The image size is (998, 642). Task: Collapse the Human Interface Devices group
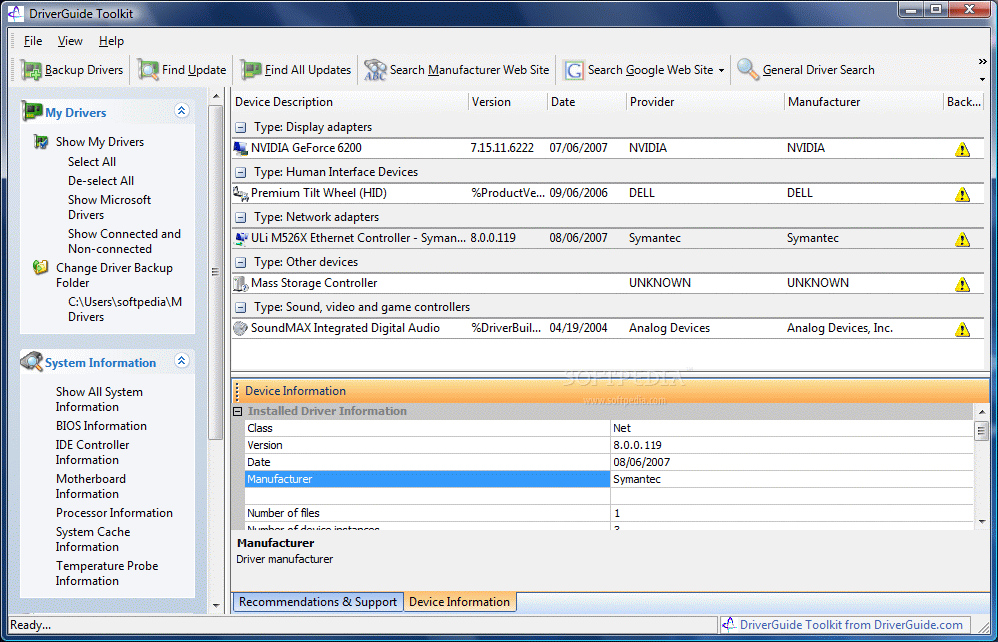241,172
